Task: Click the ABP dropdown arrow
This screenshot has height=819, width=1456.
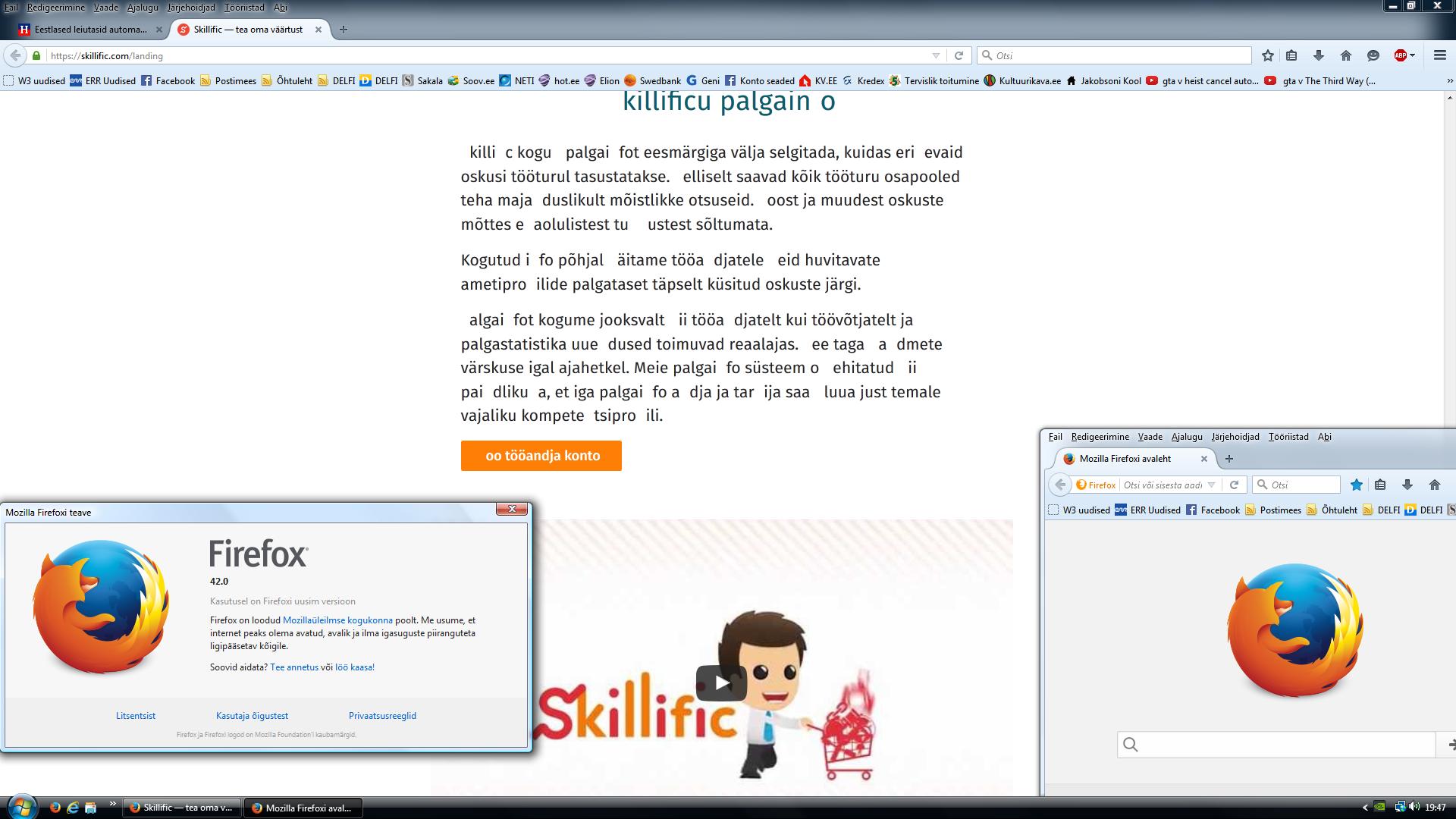Action: pyautogui.click(x=1412, y=55)
